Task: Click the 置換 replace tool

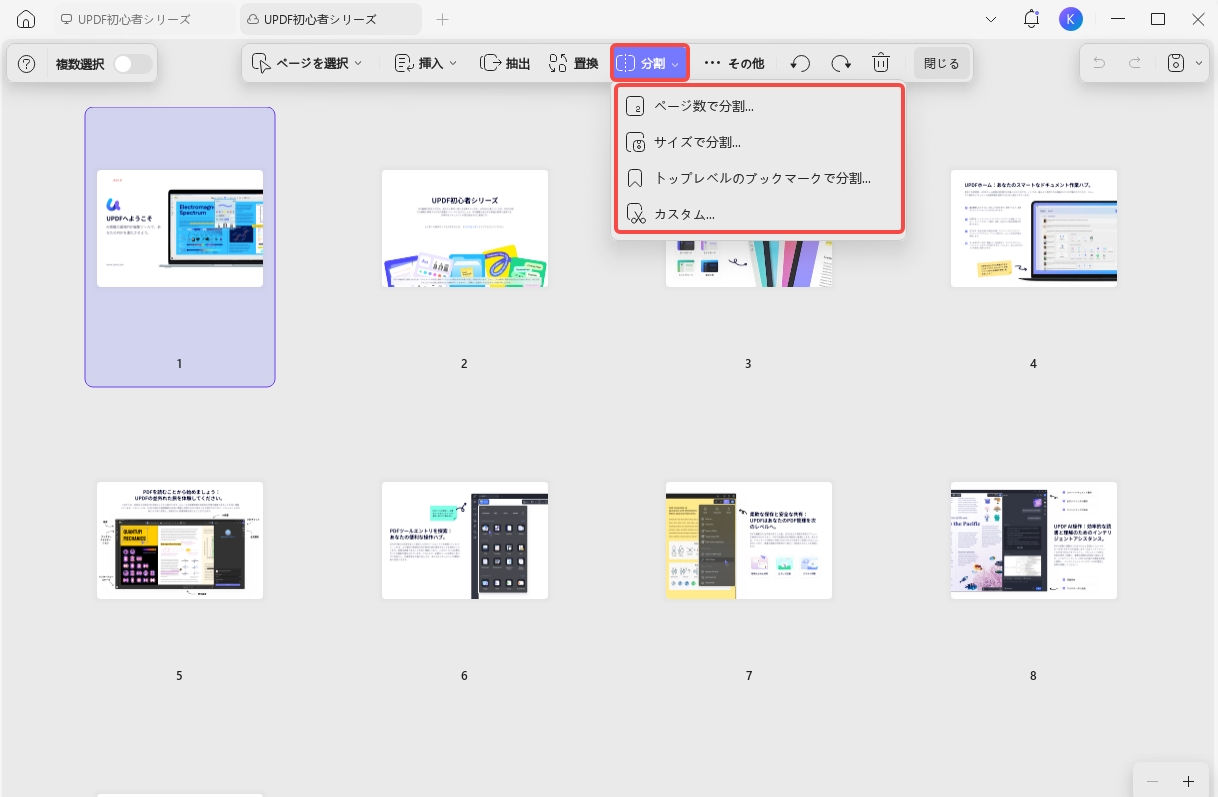Action: (x=573, y=63)
